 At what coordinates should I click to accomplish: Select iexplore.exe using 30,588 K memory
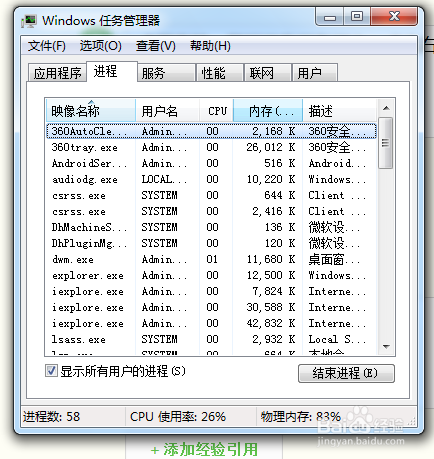coord(211,307)
